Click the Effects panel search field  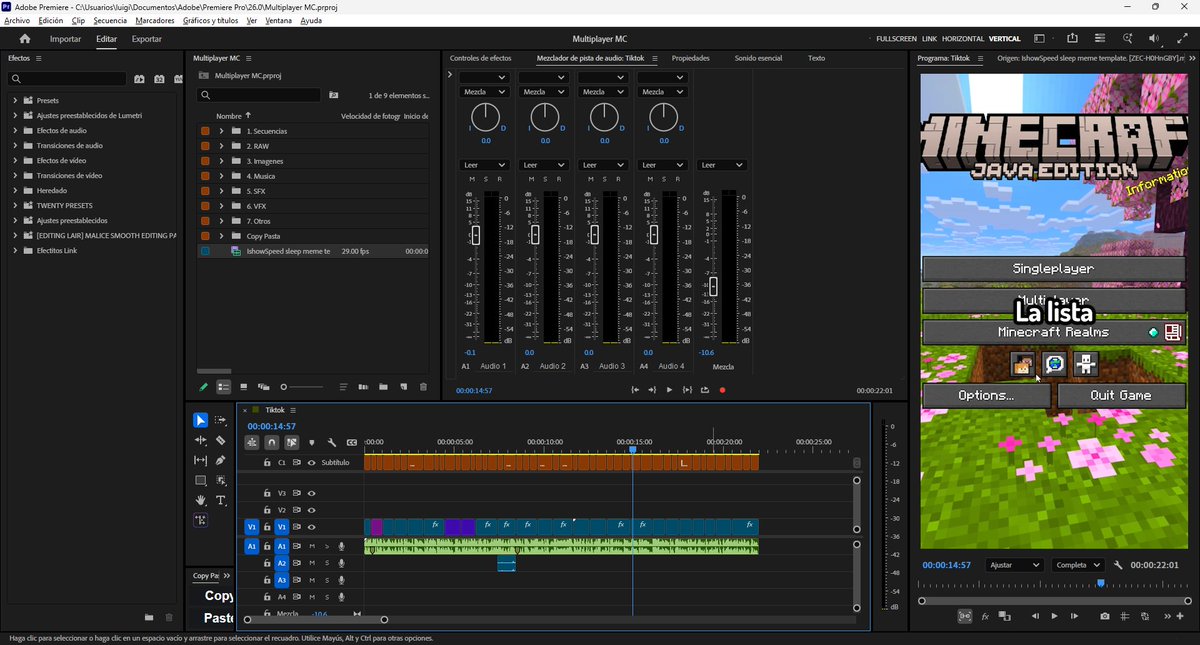[x=68, y=79]
